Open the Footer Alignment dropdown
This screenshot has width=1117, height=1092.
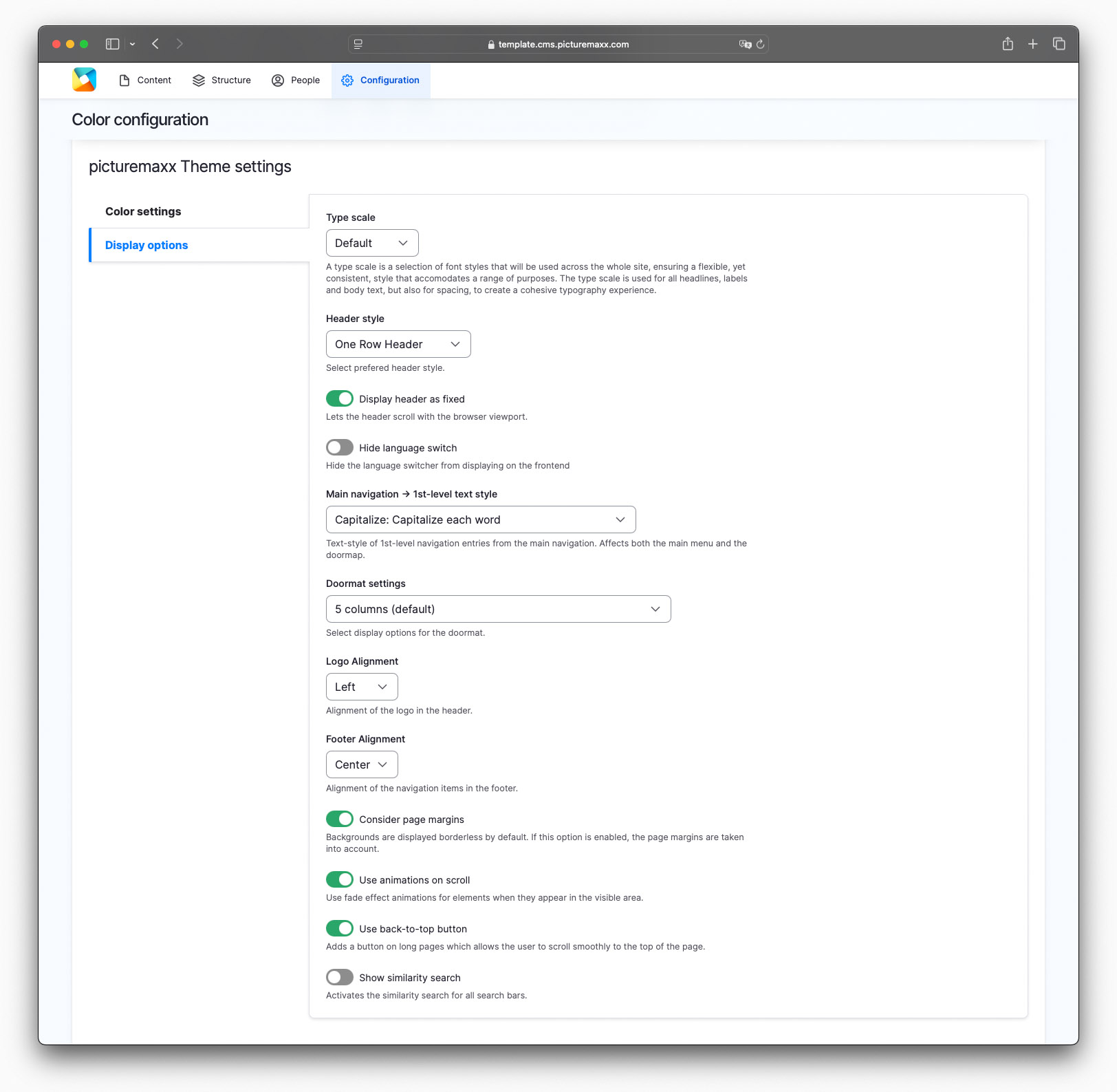tap(362, 764)
